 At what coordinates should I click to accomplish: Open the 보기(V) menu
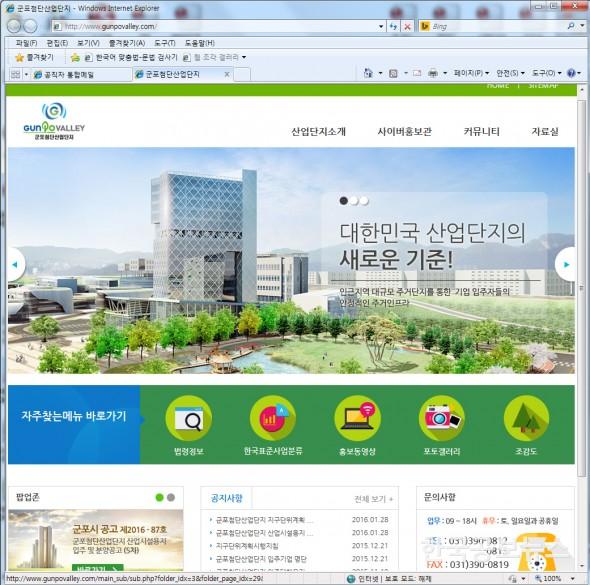pyautogui.click(x=88, y=43)
